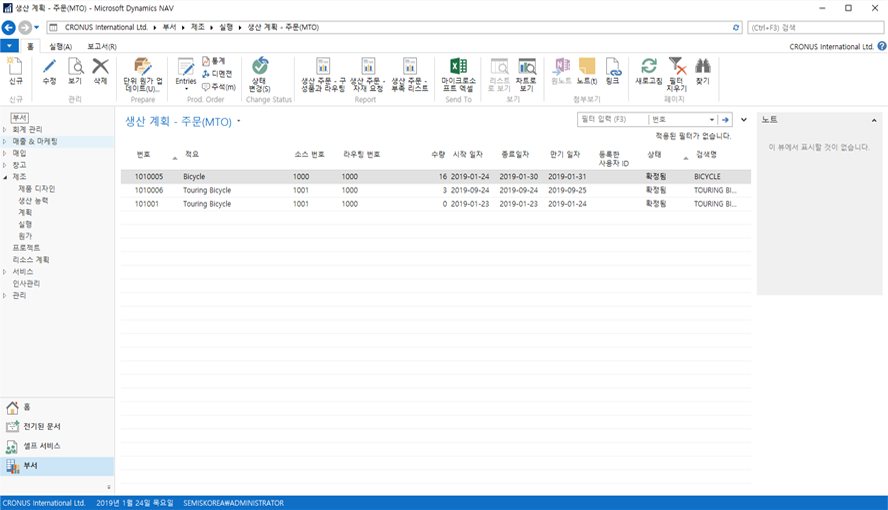Open the page title 생산 계획 - 주문(MTO) dropdown
The image size is (888, 510).
click(x=238, y=121)
